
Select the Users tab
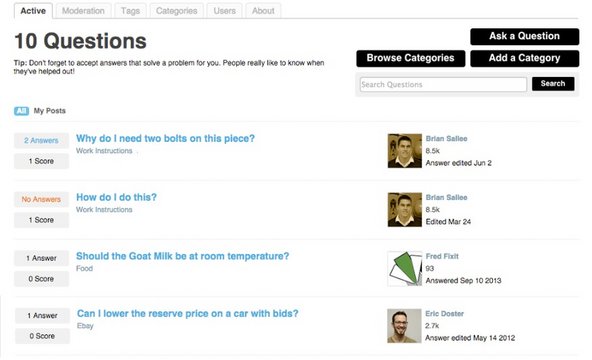pos(224,11)
